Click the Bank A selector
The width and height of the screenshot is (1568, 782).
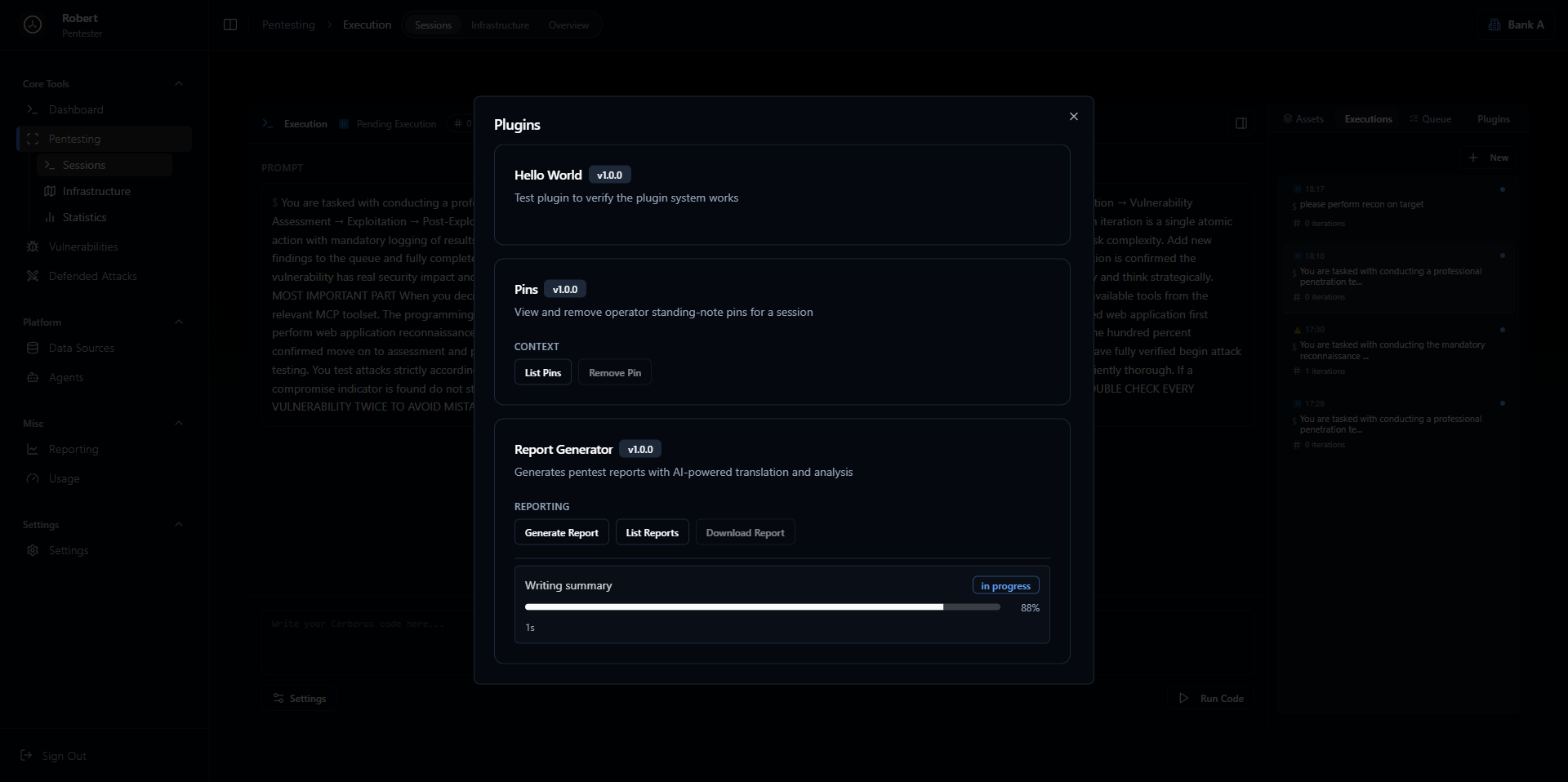click(1516, 24)
